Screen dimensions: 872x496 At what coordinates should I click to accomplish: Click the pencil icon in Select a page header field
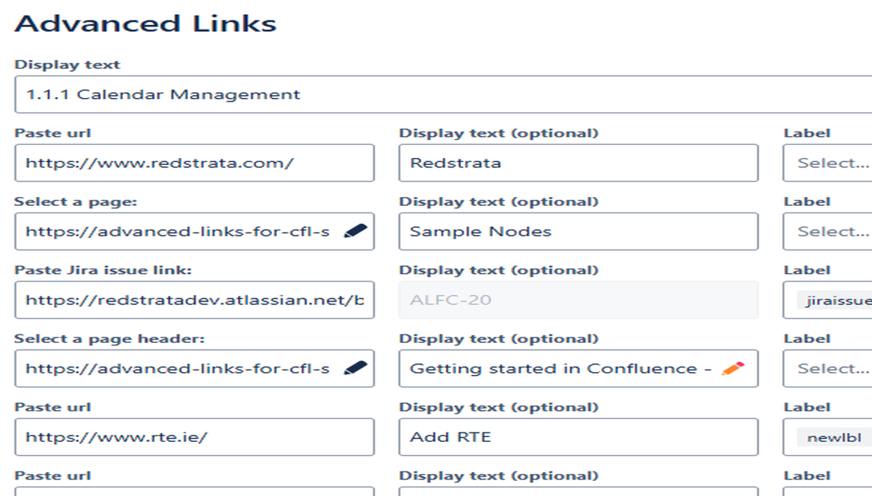(x=355, y=368)
